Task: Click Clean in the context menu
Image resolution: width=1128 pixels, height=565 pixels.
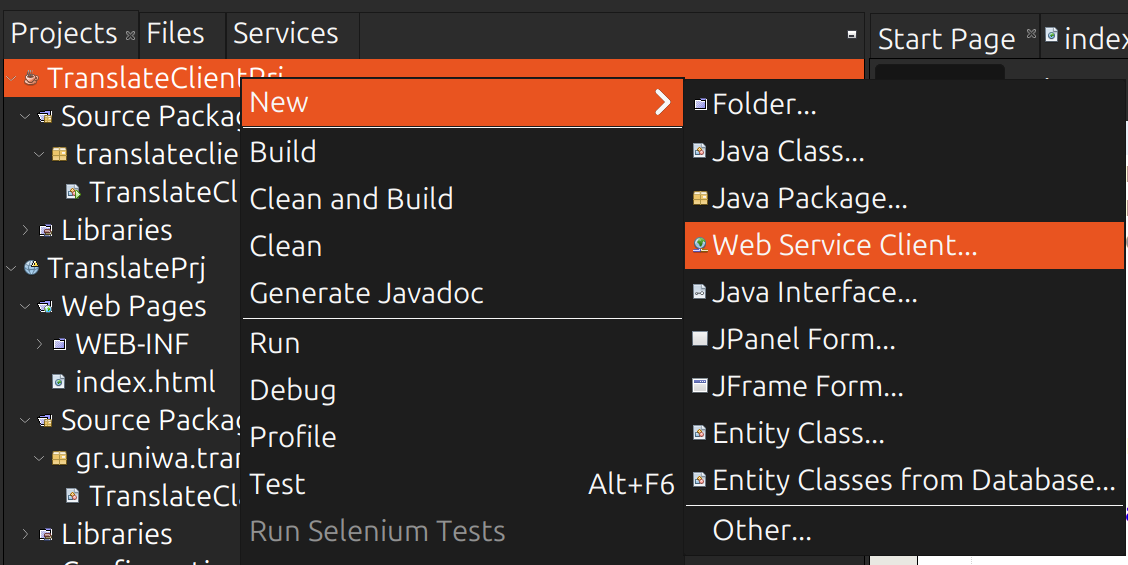Action: pos(462,246)
